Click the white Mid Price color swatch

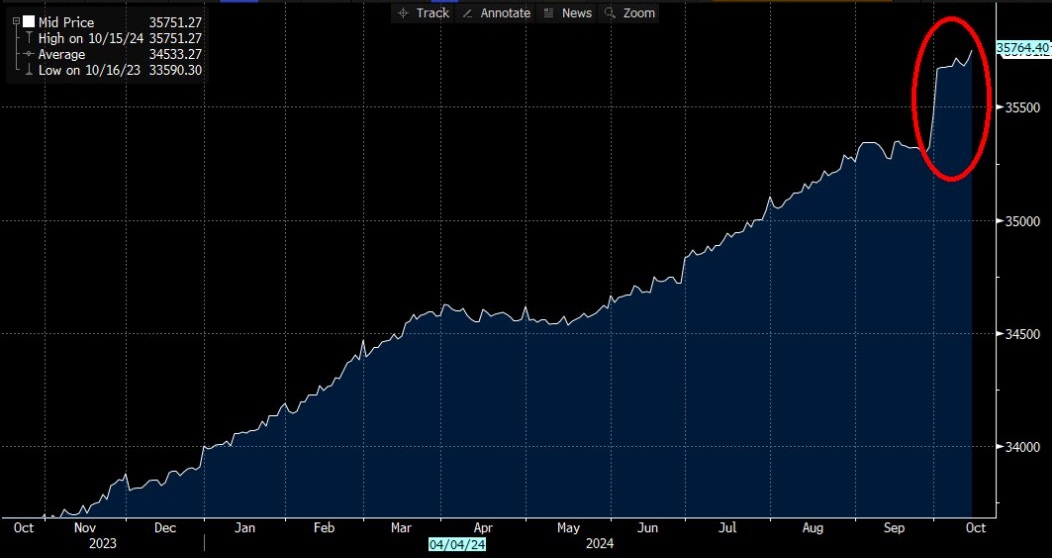28,22
